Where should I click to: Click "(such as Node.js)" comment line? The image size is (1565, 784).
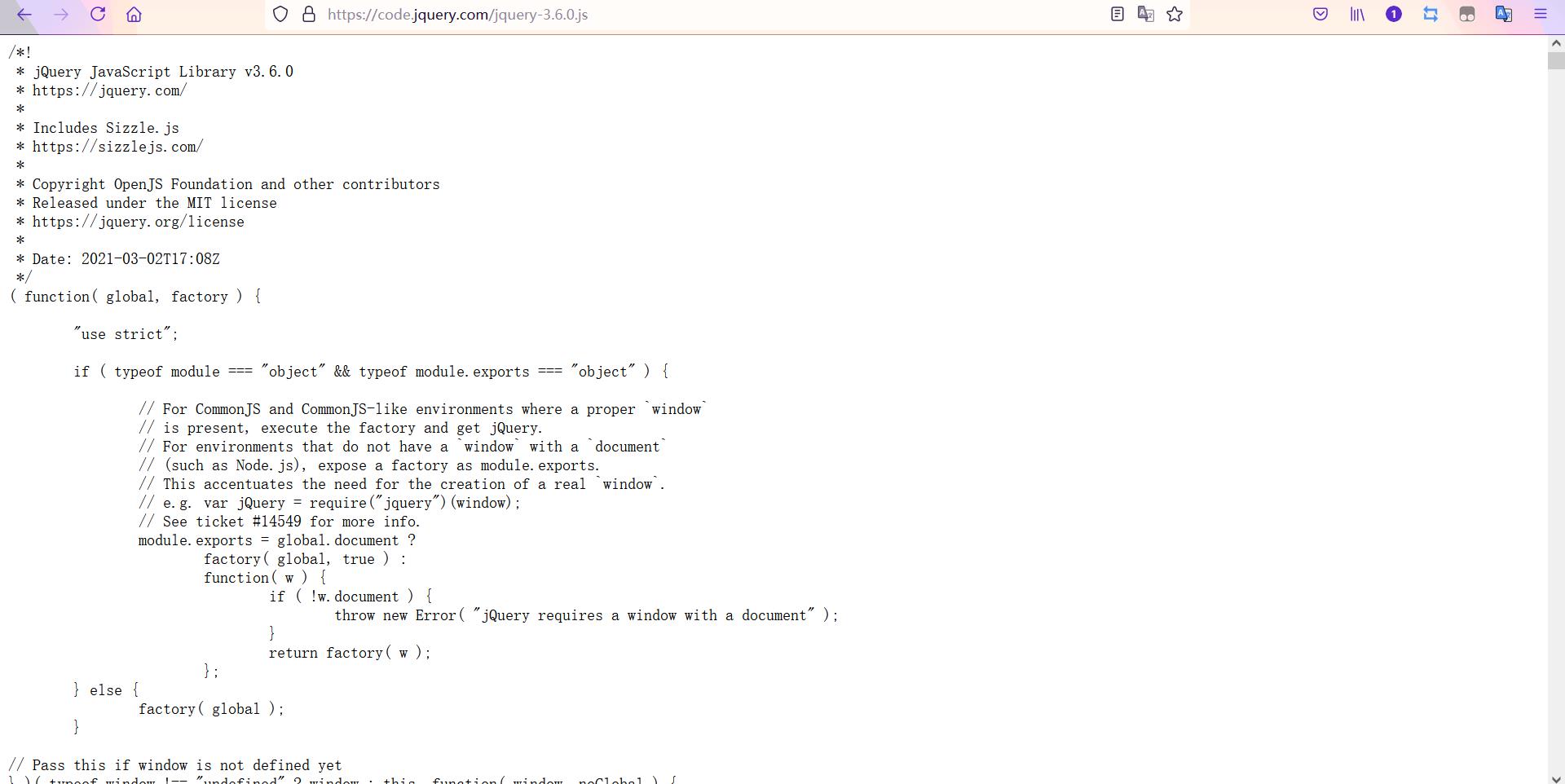(369, 465)
